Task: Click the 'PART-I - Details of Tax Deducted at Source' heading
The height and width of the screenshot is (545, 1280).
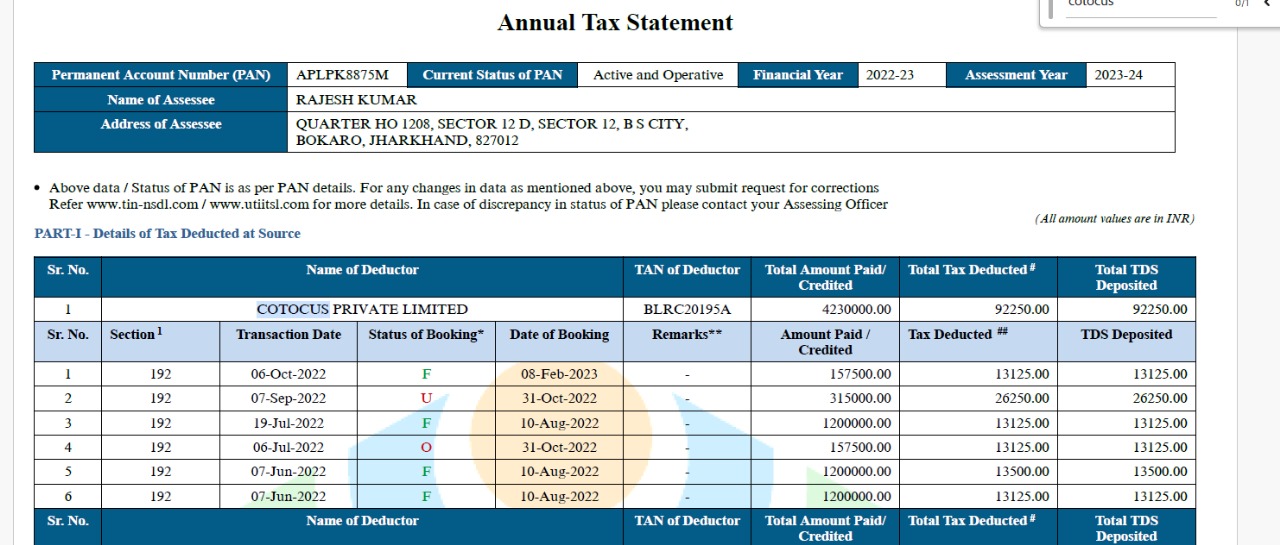Action: [167, 233]
